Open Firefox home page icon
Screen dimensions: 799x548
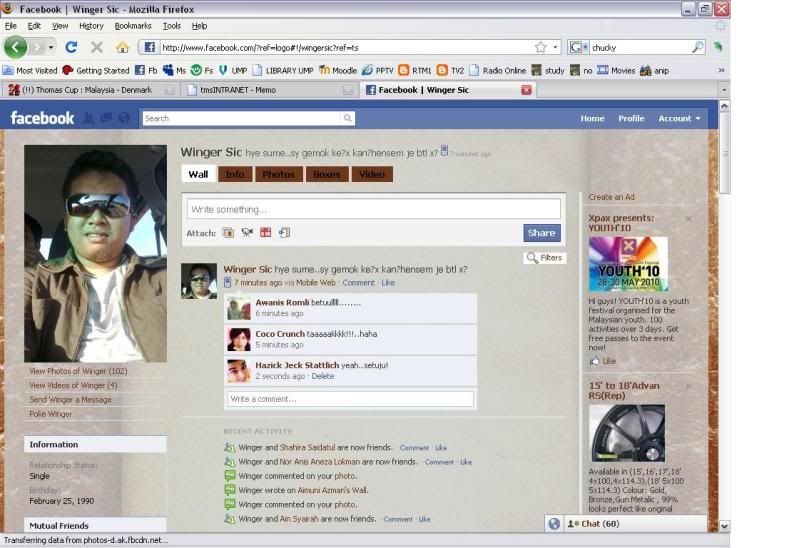122,48
